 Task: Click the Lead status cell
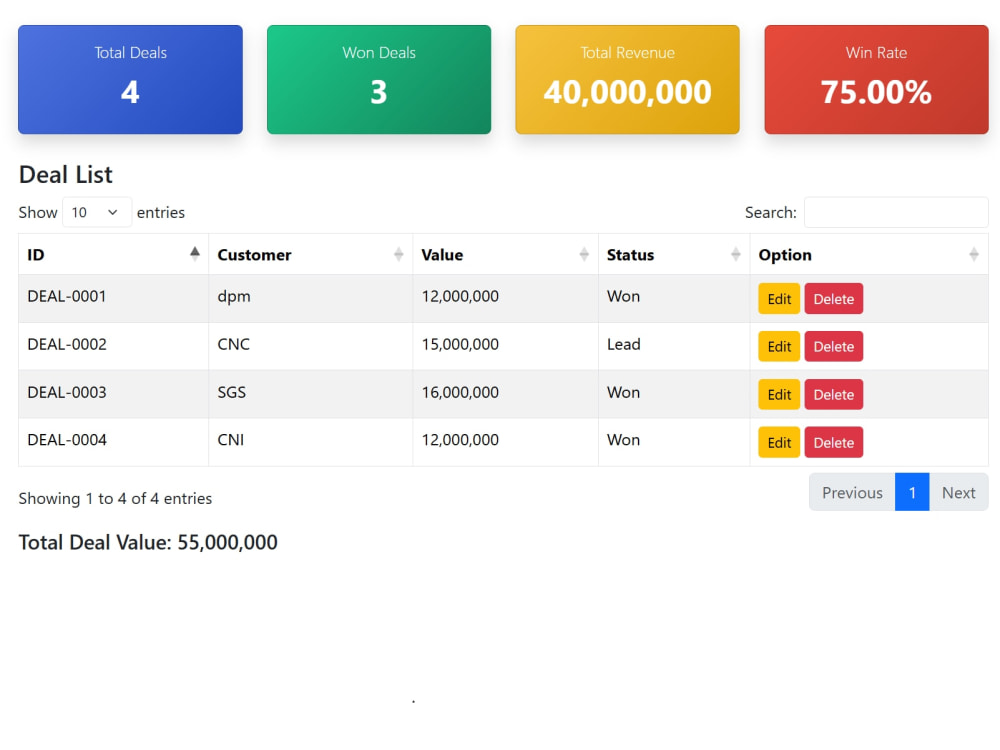[674, 344]
